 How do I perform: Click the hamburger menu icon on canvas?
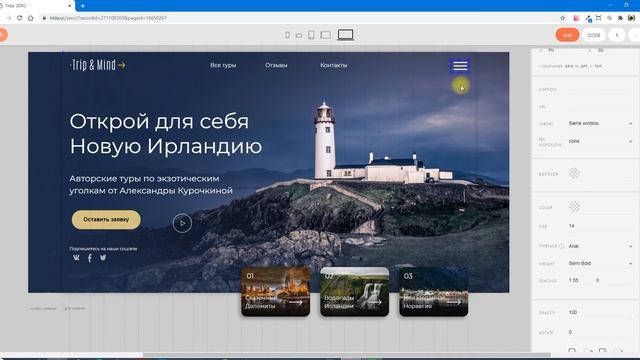click(460, 66)
